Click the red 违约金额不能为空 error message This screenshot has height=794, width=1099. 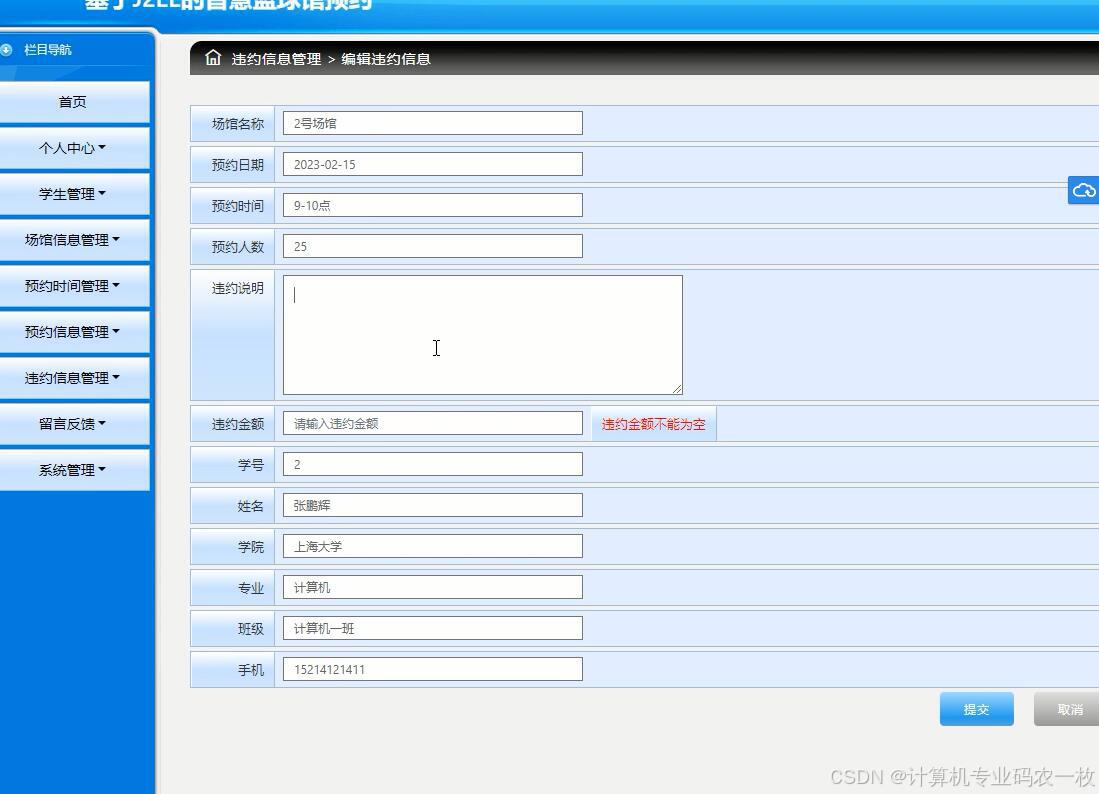pos(652,423)
